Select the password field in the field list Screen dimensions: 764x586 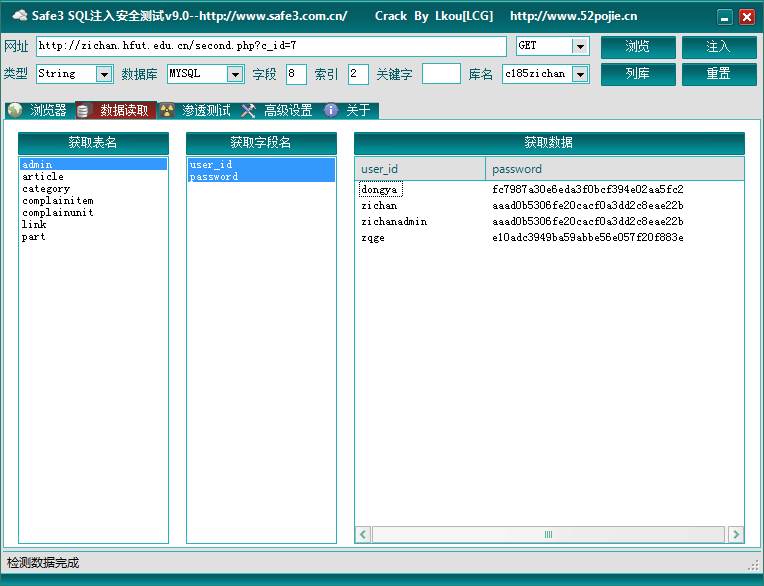point(261,176)
